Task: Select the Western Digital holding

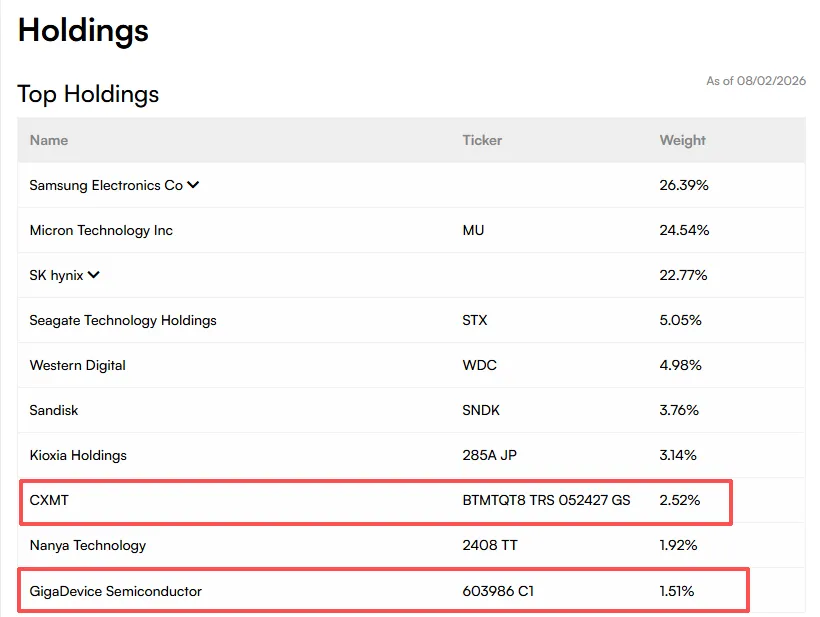Action: 77,365
